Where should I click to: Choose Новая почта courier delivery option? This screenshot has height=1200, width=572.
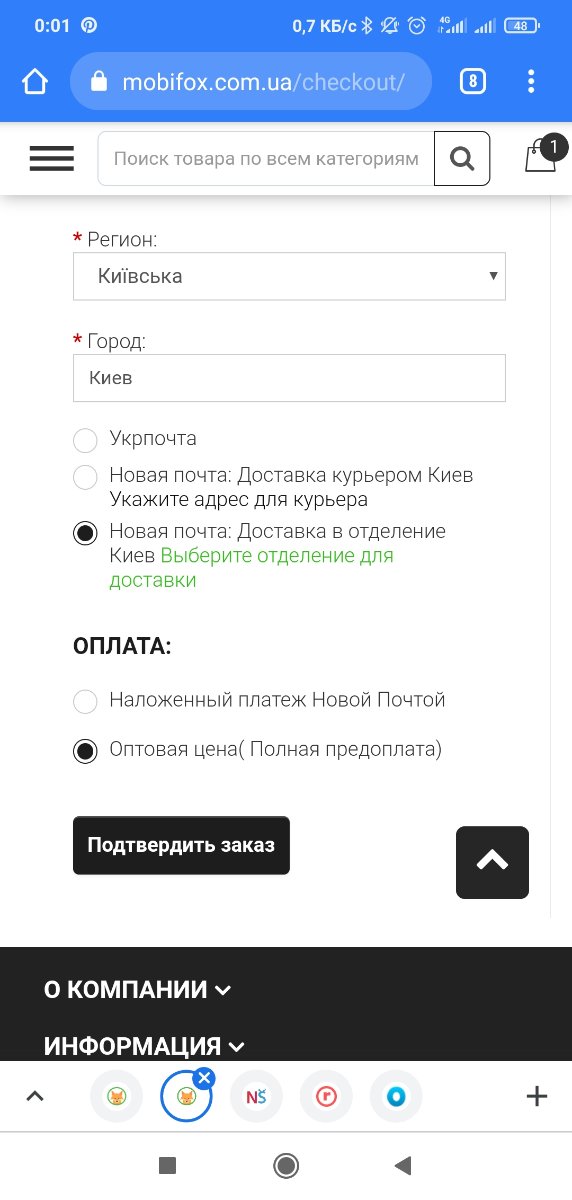coord(86,477)
